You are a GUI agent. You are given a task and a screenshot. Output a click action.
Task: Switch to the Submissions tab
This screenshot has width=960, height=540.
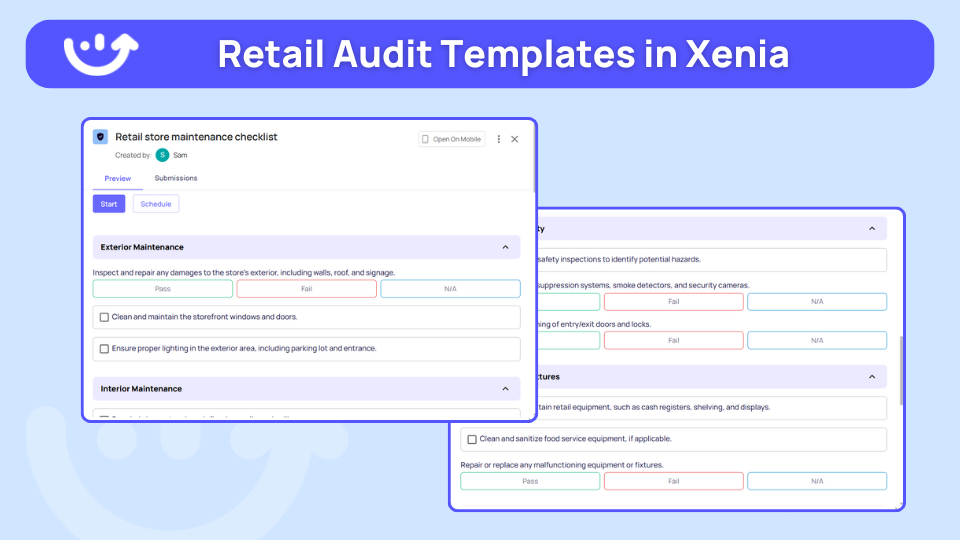tap(176, 178)
